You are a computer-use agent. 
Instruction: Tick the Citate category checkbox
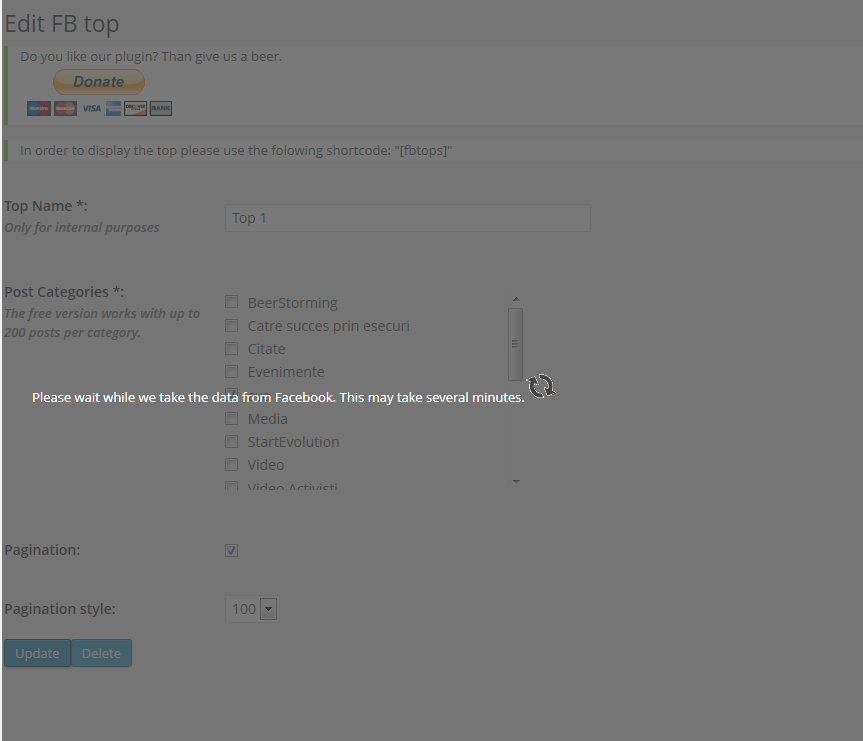point(232,348)
